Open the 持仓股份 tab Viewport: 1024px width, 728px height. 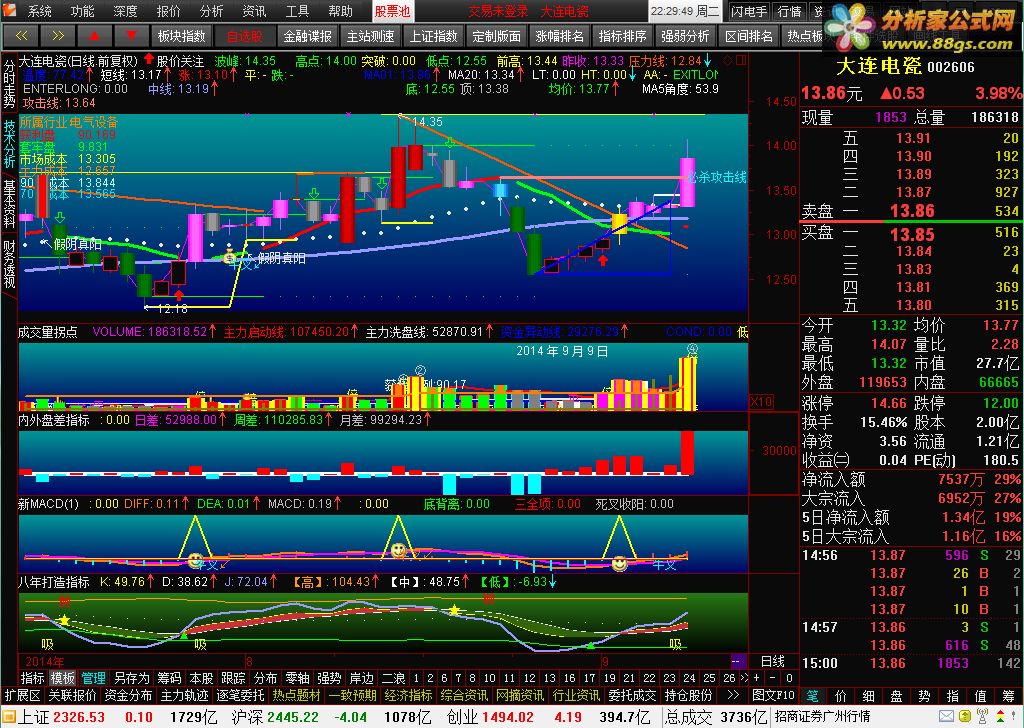[x=688, y=695]
